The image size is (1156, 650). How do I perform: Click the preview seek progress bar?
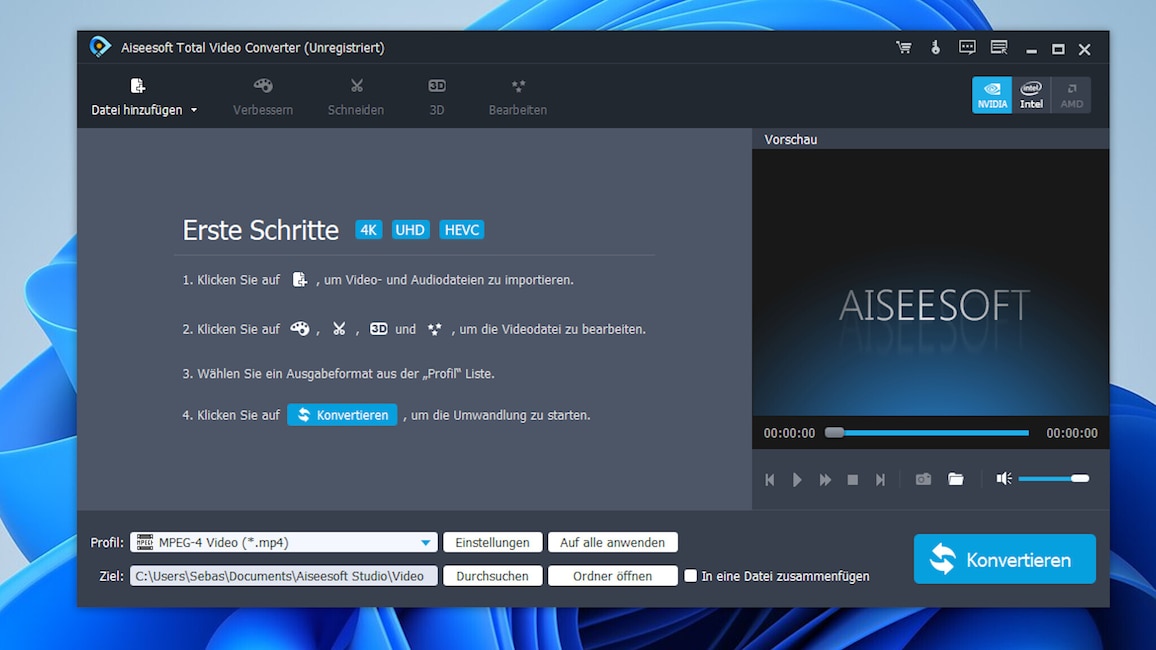[x=927, y=433]
